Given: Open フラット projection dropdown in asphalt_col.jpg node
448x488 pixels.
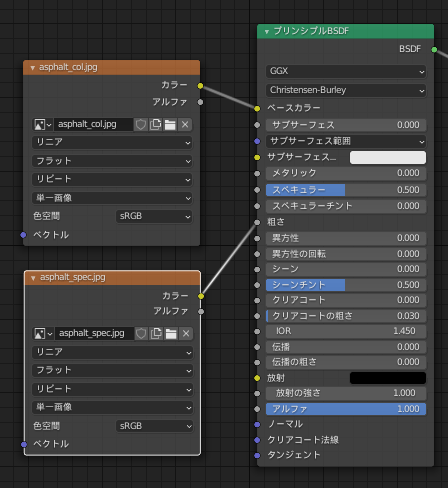Looking at the screenshot, I should coord(112,161).
